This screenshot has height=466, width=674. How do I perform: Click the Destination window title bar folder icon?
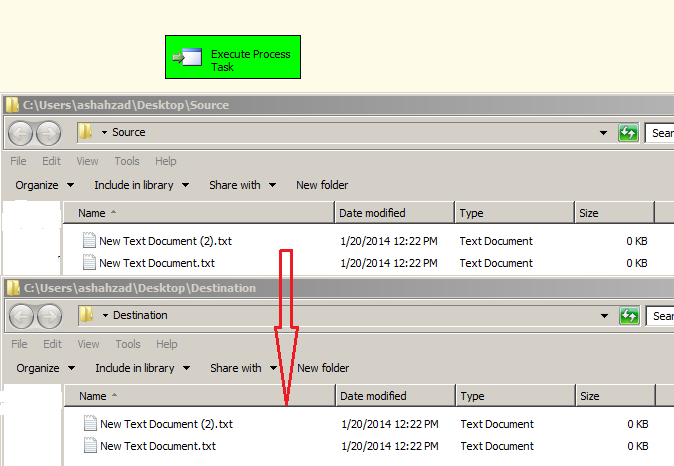13,288
